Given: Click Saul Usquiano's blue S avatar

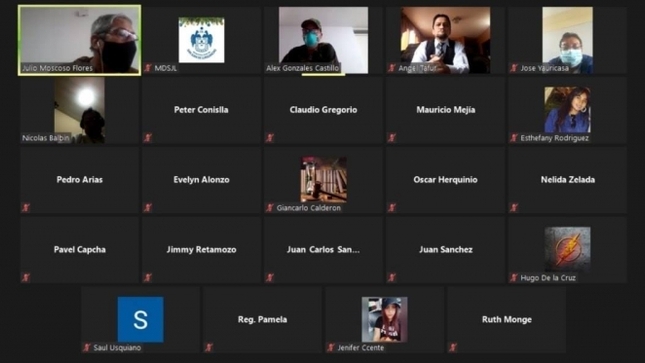Looking at the screenshot, I should 141,319.
